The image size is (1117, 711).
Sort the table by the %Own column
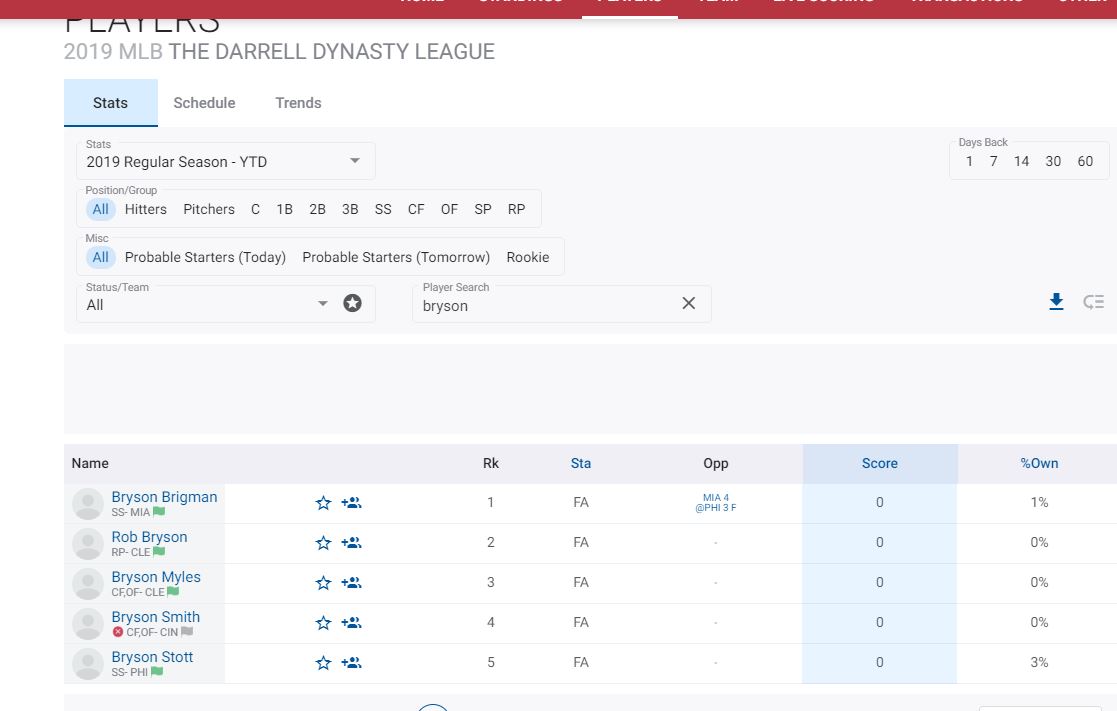click(1038, 463)
